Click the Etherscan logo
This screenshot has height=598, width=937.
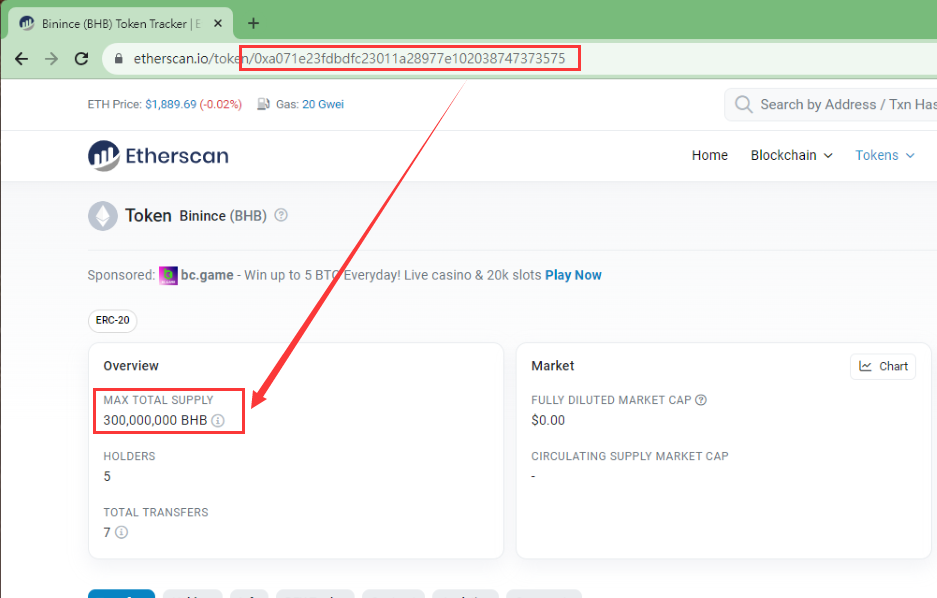pyautogui.click(x=158, y=155)
